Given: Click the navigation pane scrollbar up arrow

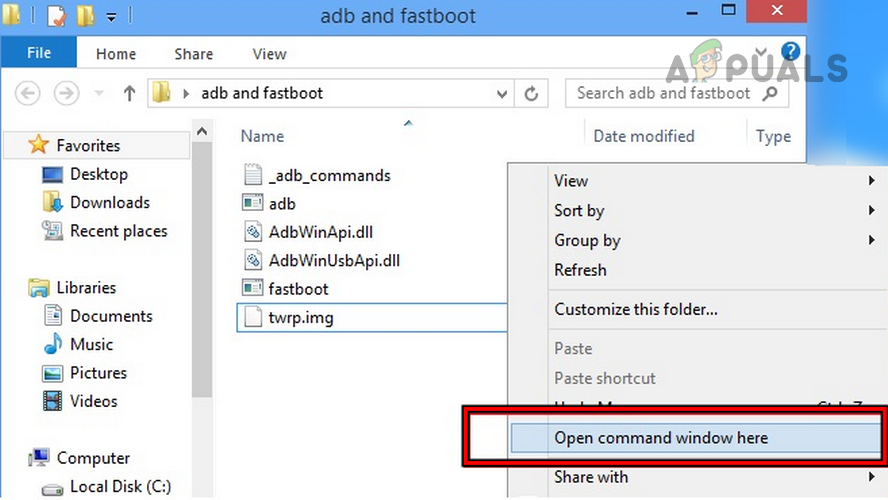Looking at the screenshot, I should [201, 131].
